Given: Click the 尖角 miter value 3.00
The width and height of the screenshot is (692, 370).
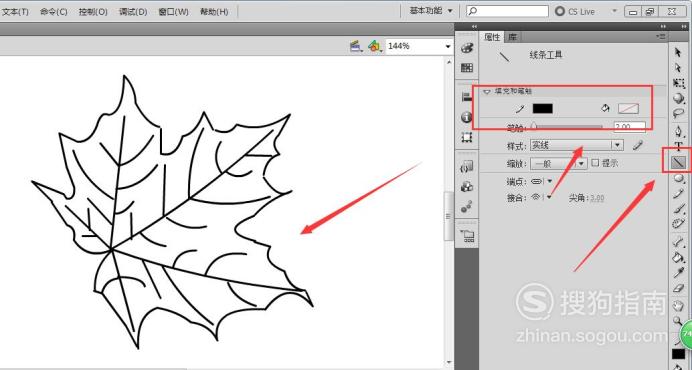Looking at the screenshot, I should coord(597,198).
